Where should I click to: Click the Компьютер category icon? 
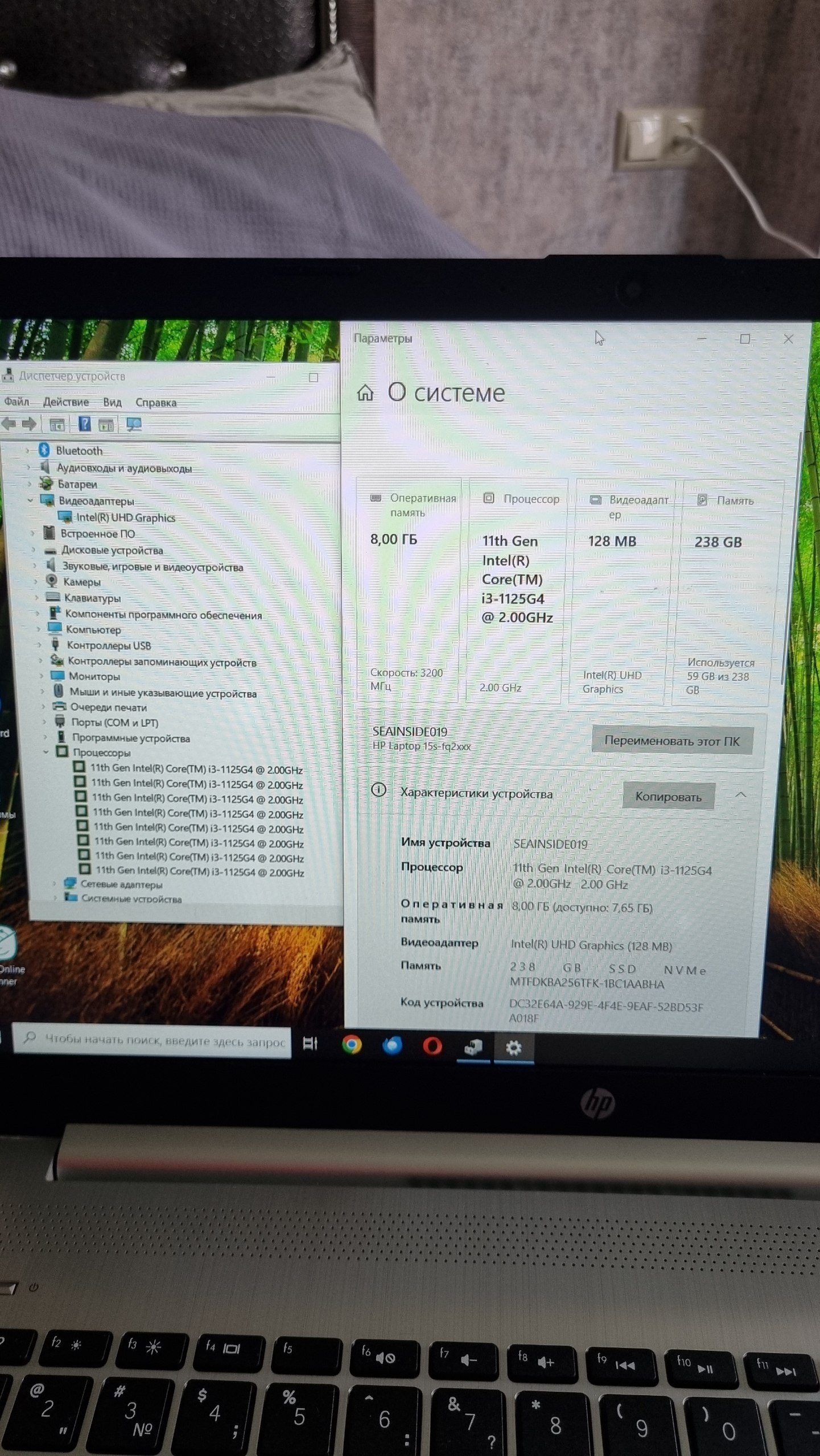pos(55,629)
